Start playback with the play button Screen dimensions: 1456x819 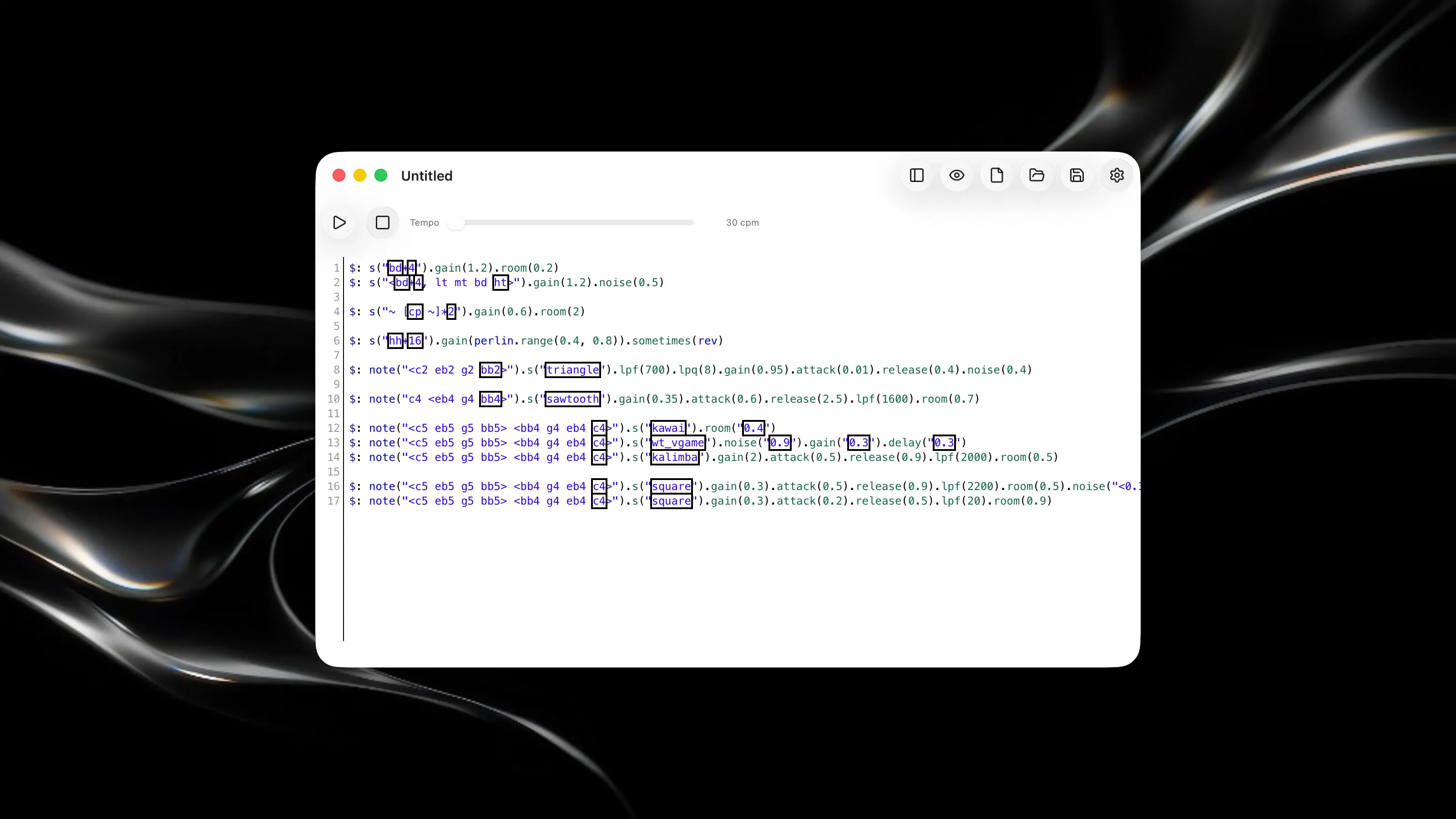pos(339,222)
